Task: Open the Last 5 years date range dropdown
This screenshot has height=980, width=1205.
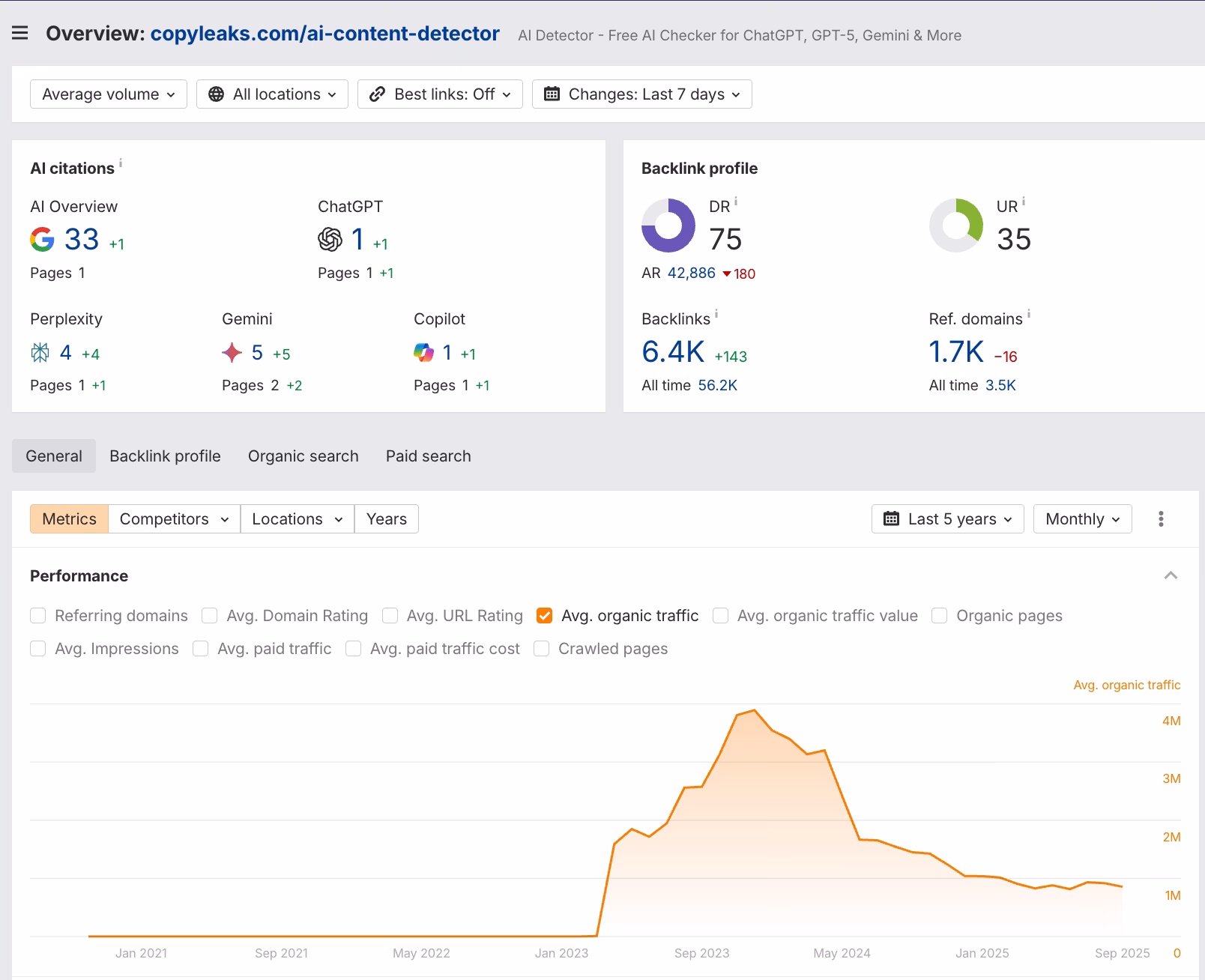Action: point(948,519)
